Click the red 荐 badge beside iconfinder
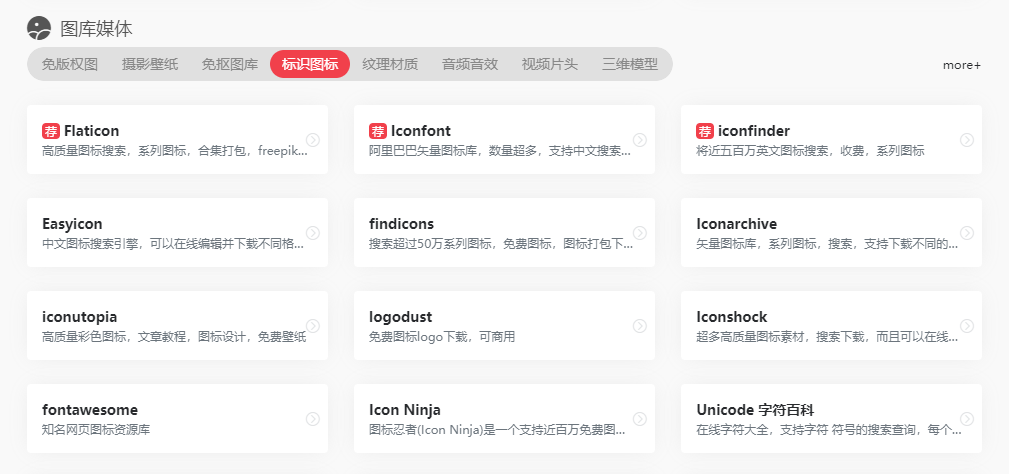 click(x=705, y=131)
